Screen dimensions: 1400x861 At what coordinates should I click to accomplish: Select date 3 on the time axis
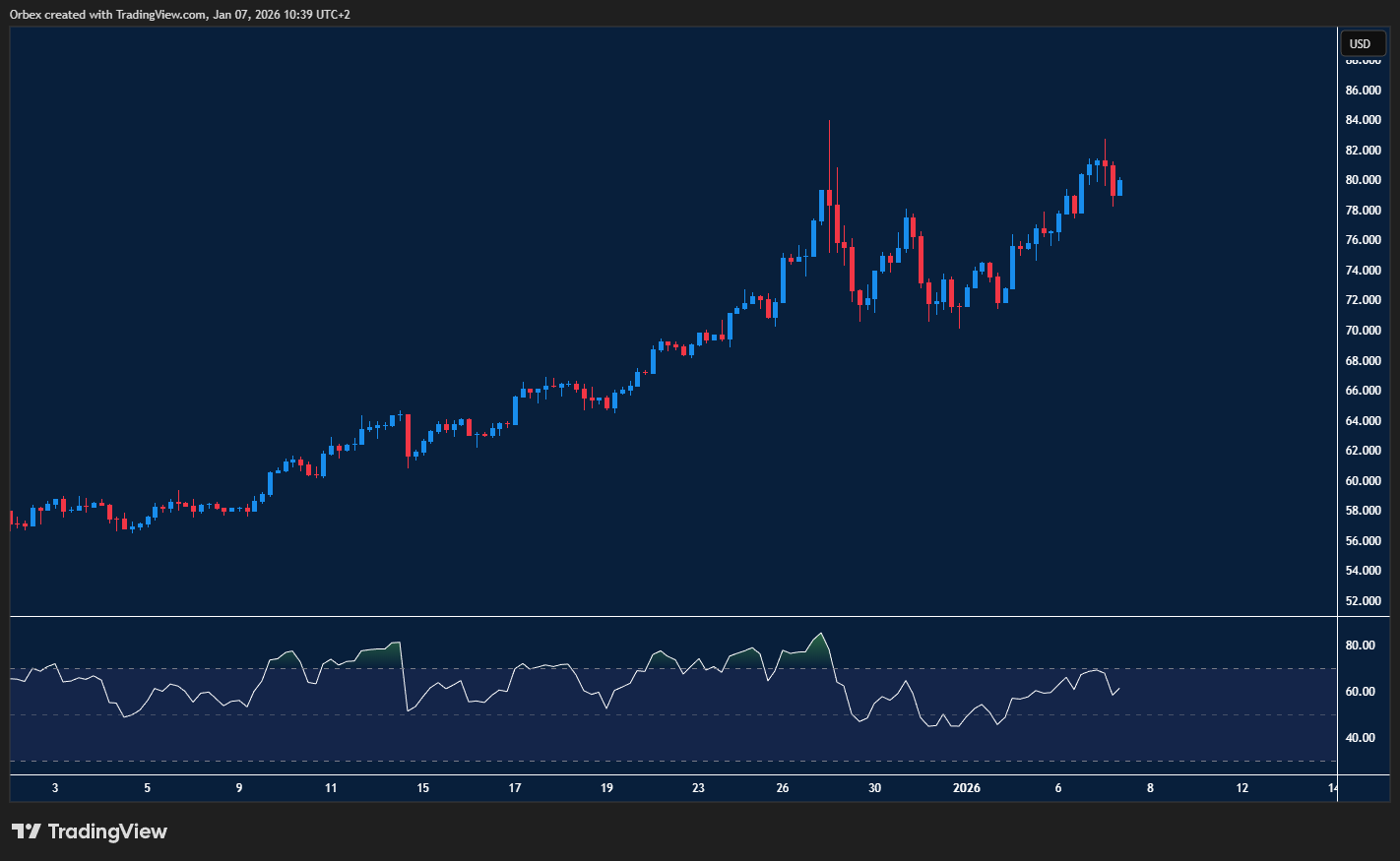[55, 788]
